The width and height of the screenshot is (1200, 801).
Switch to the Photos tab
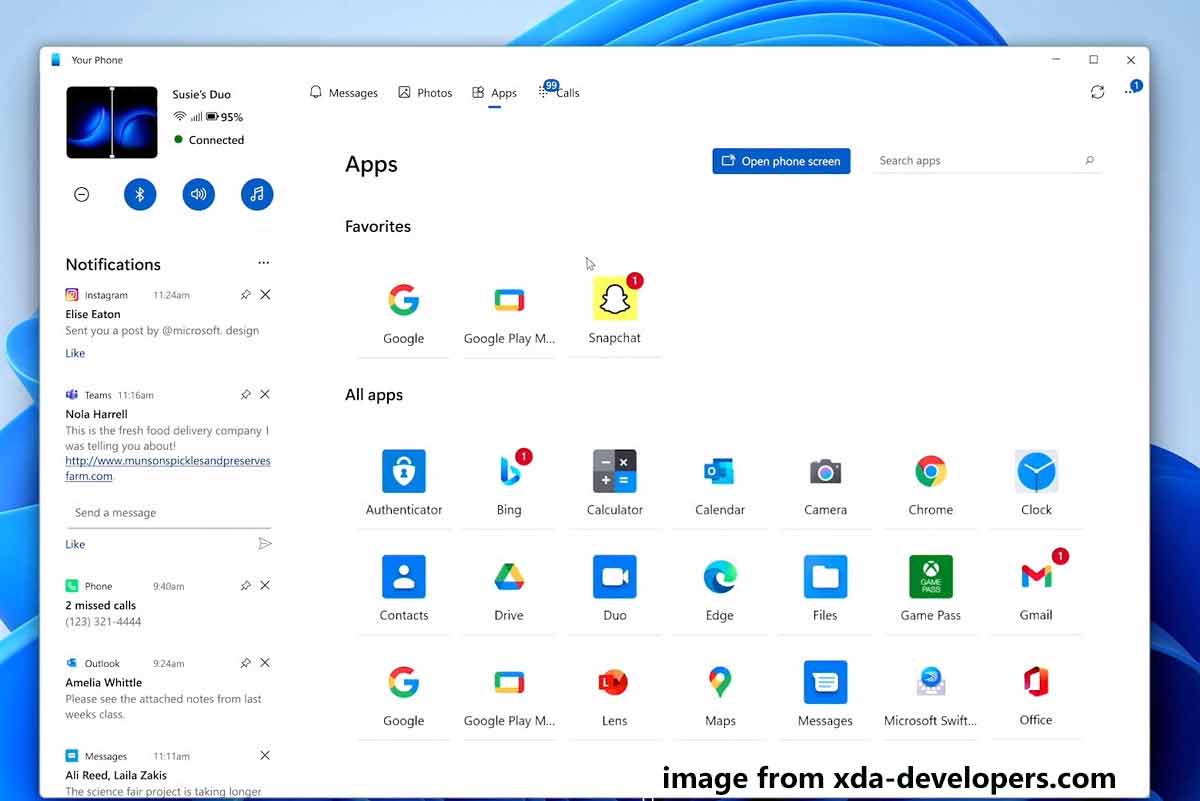(425, 93)
